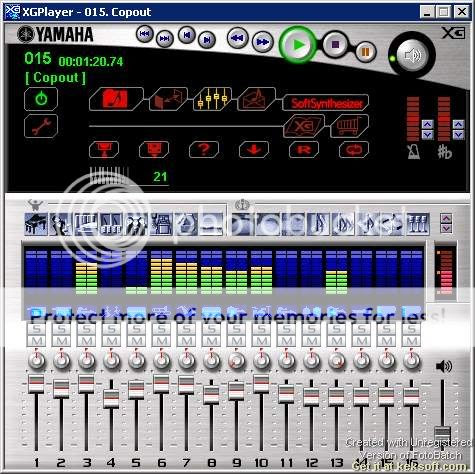This screenshot has width=475, height=474.
Task: Stop playback with the square stop button
Action: coord(335,45)
